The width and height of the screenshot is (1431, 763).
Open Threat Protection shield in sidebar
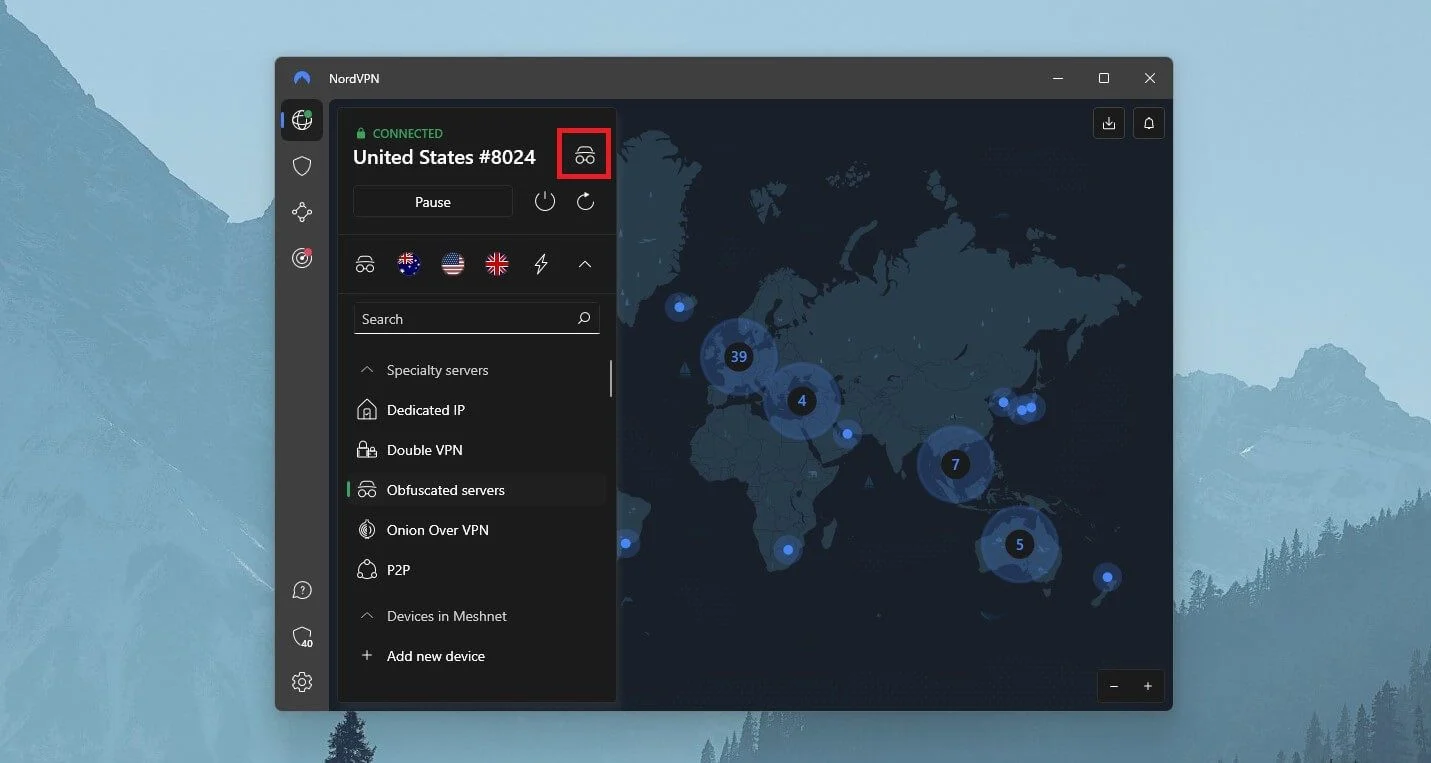point(302,166)
